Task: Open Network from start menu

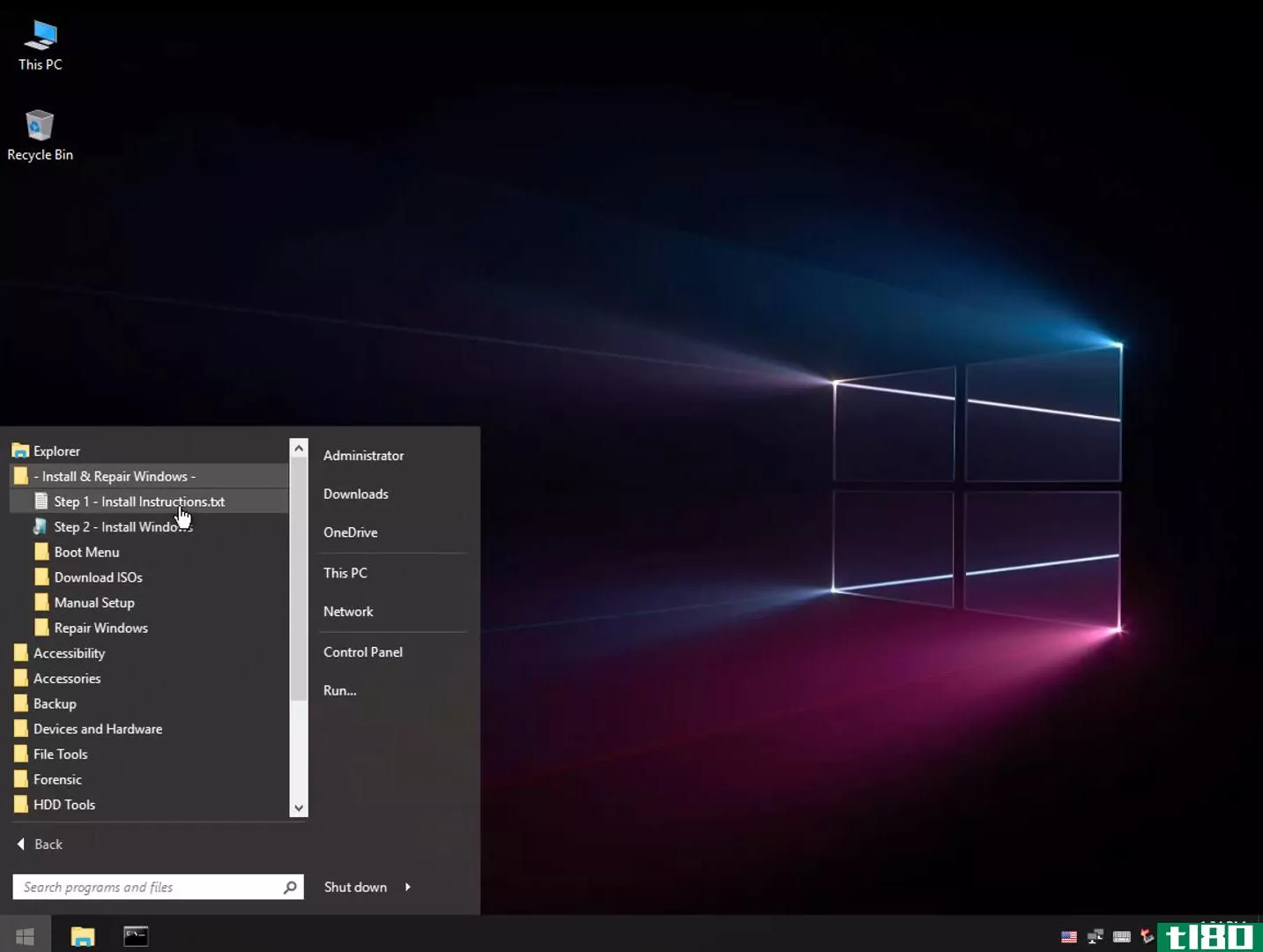Action: point(348,612)
